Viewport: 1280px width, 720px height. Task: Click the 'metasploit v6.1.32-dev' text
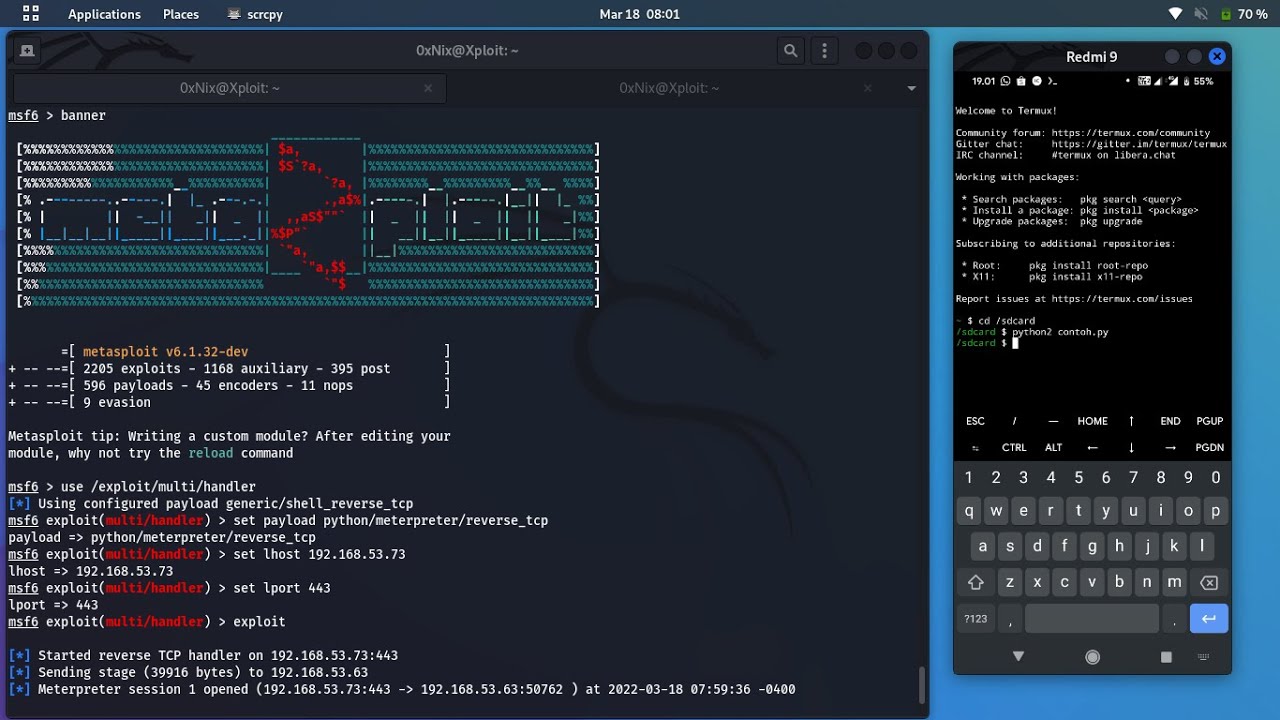point(165,352)
